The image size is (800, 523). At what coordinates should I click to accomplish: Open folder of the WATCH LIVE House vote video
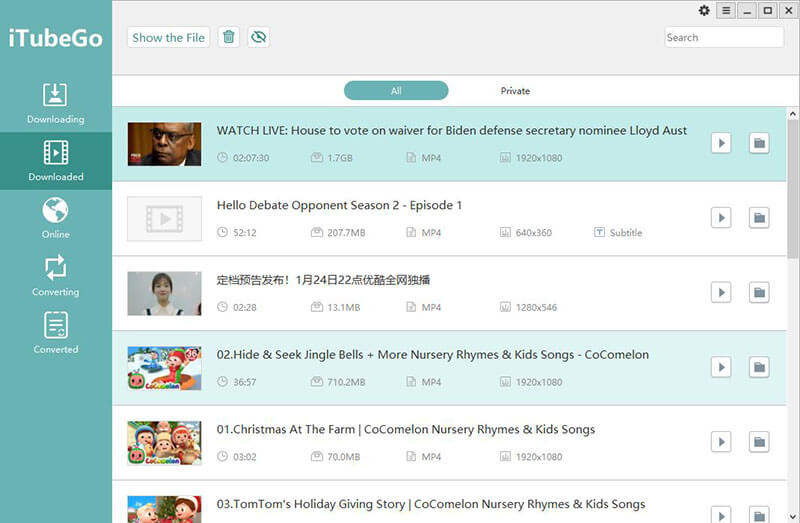759,143
